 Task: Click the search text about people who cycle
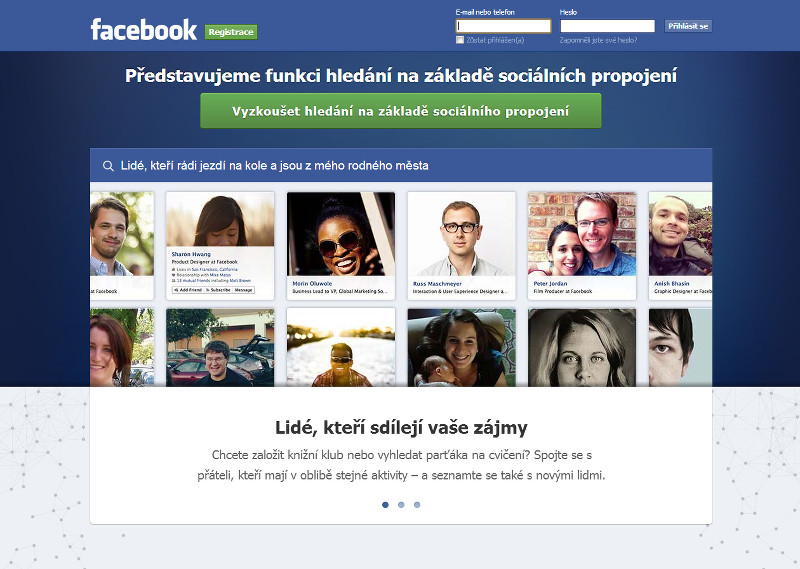tap(274, 165)
